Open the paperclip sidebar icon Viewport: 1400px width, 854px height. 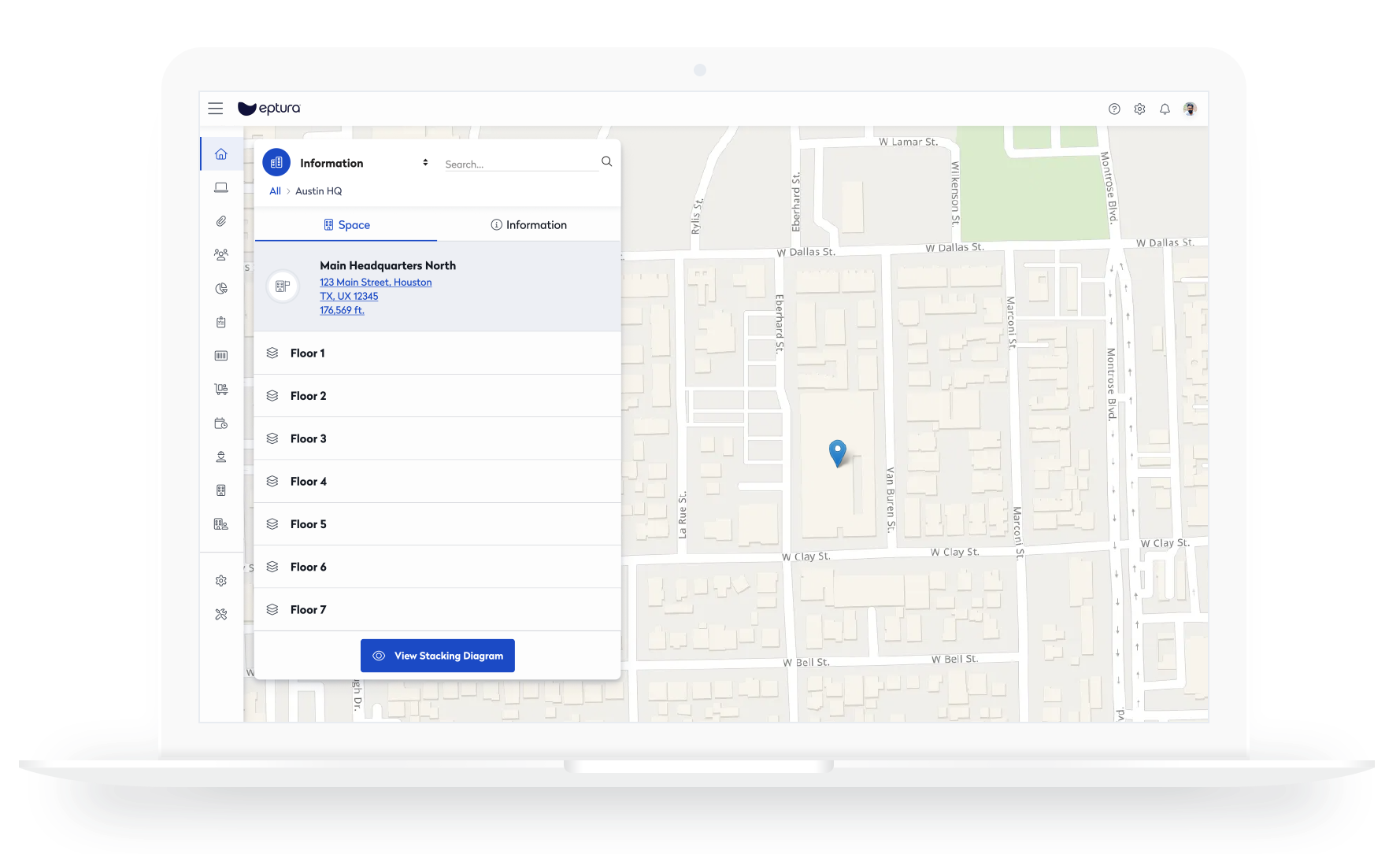[221, 221]
